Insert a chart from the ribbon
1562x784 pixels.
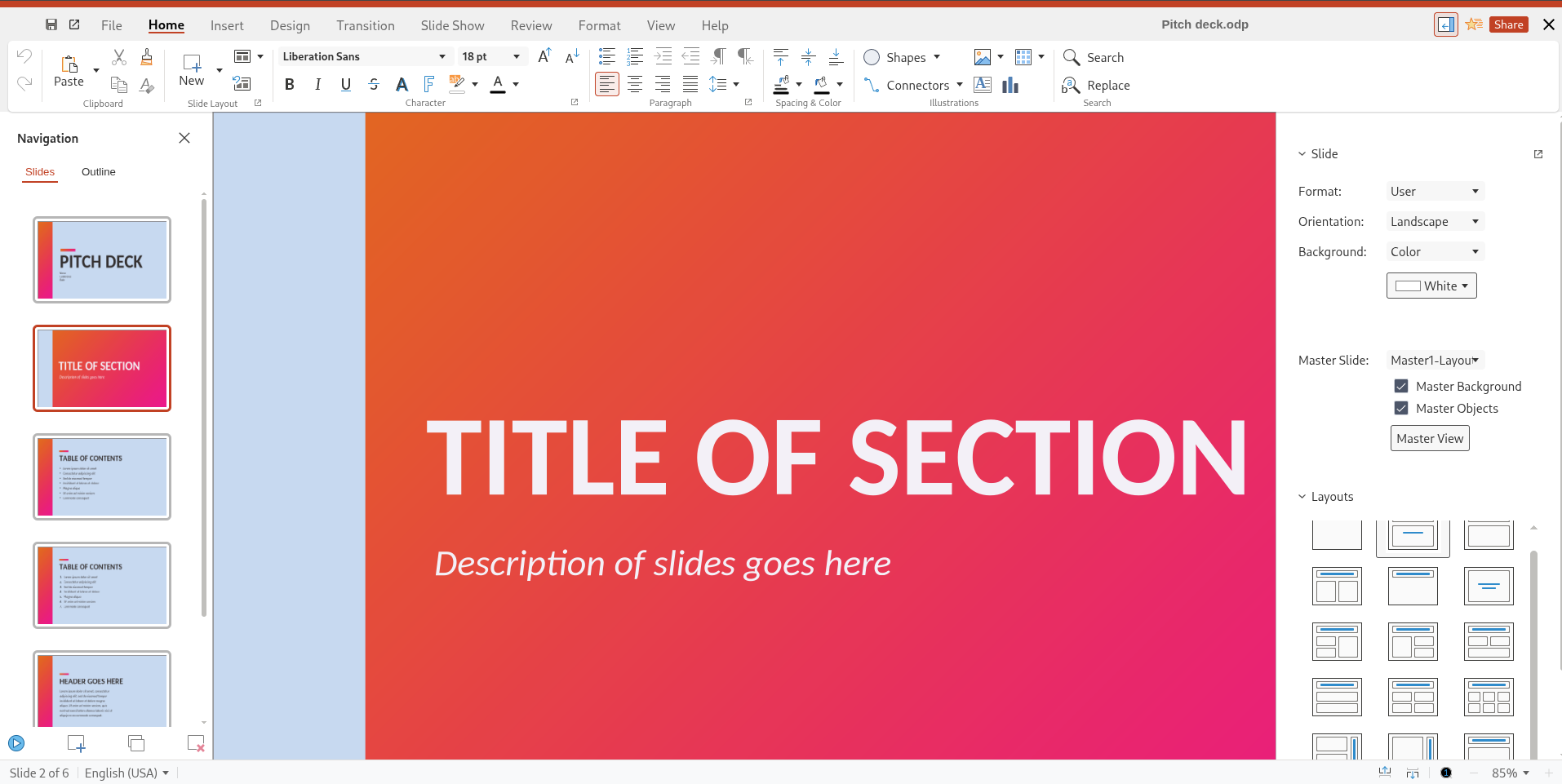click(x=1010, y=85)
